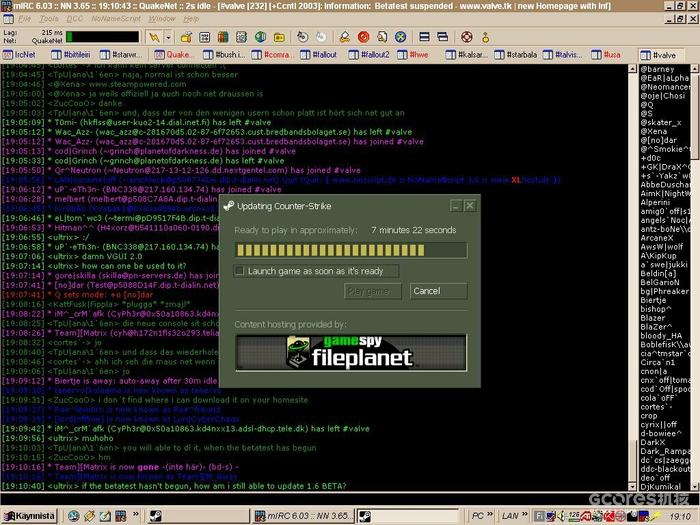The height and width of the screenshot is (525, 700).
Task: Switch to the #hwe channel tab
Action: pyautogui.click(x=413, y=55)
